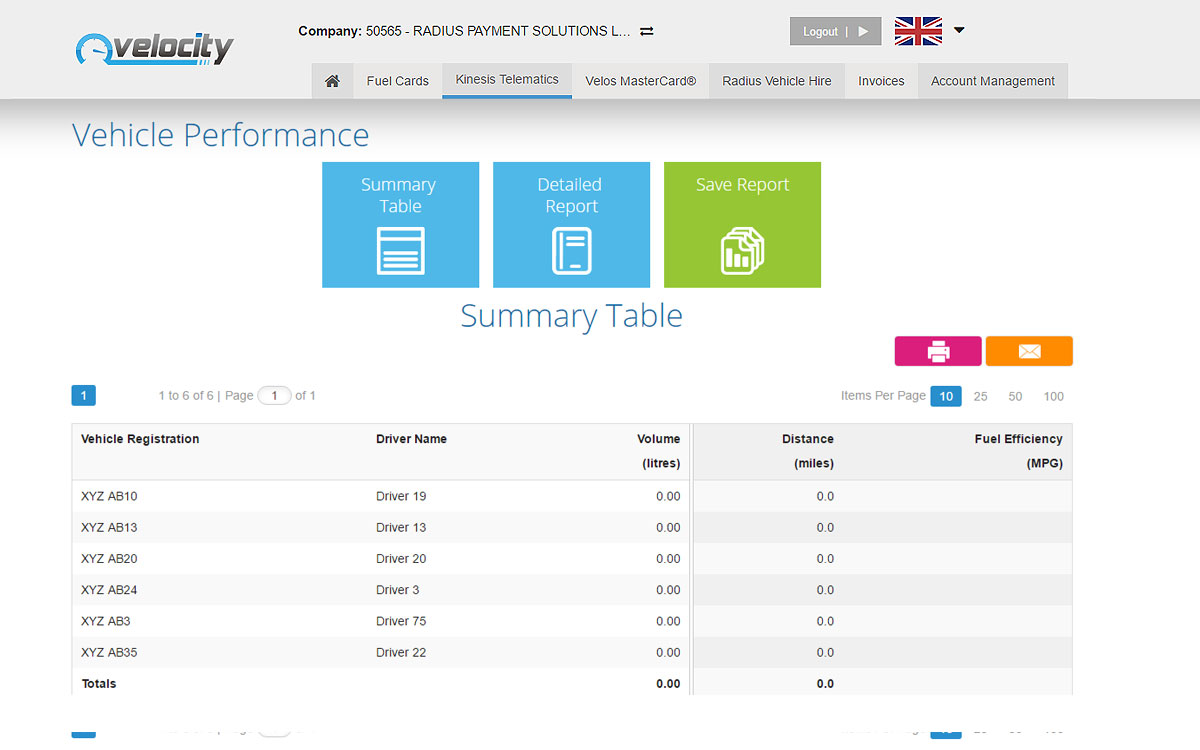Viewport: 1200px width, 750px height.
Task: Select the Kinesis Telematics tab
Action: click(507, 80)
